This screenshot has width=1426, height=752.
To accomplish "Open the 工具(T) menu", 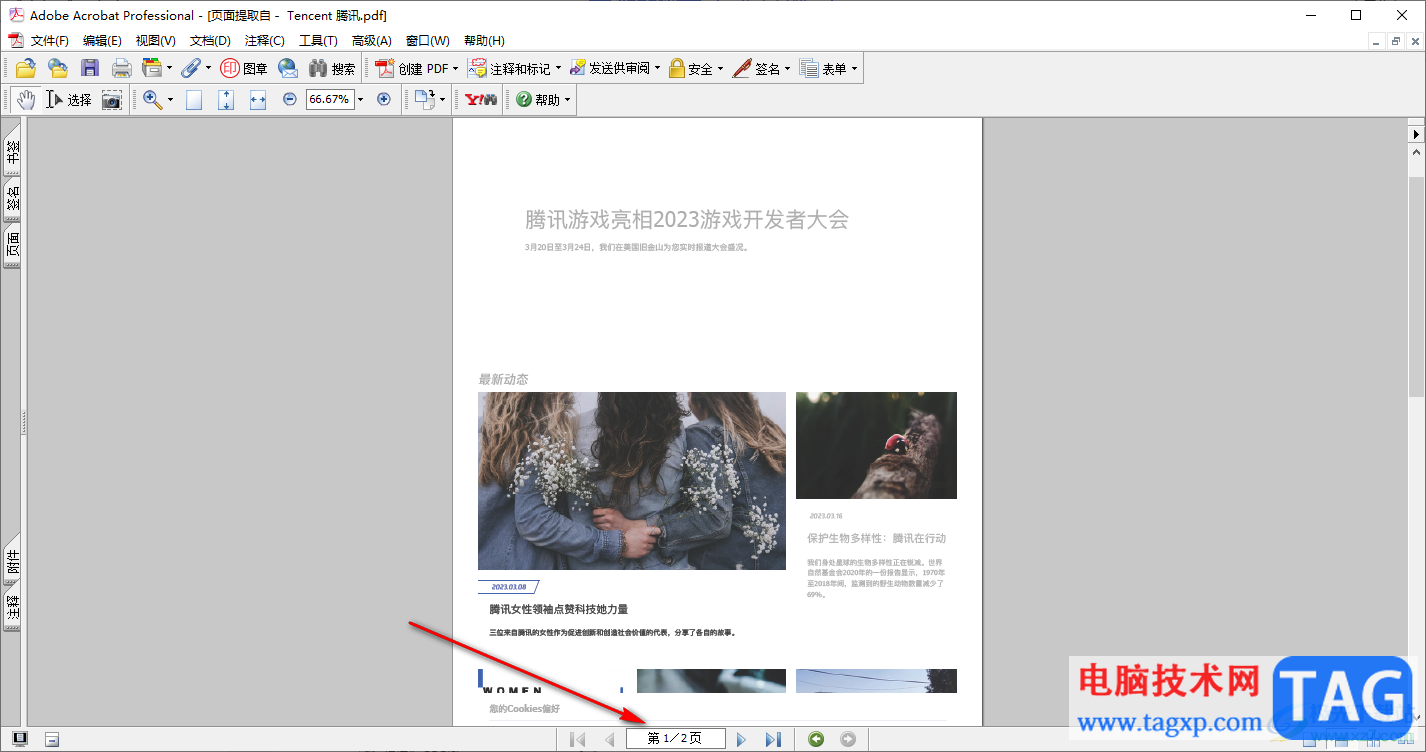I will 319,41.
